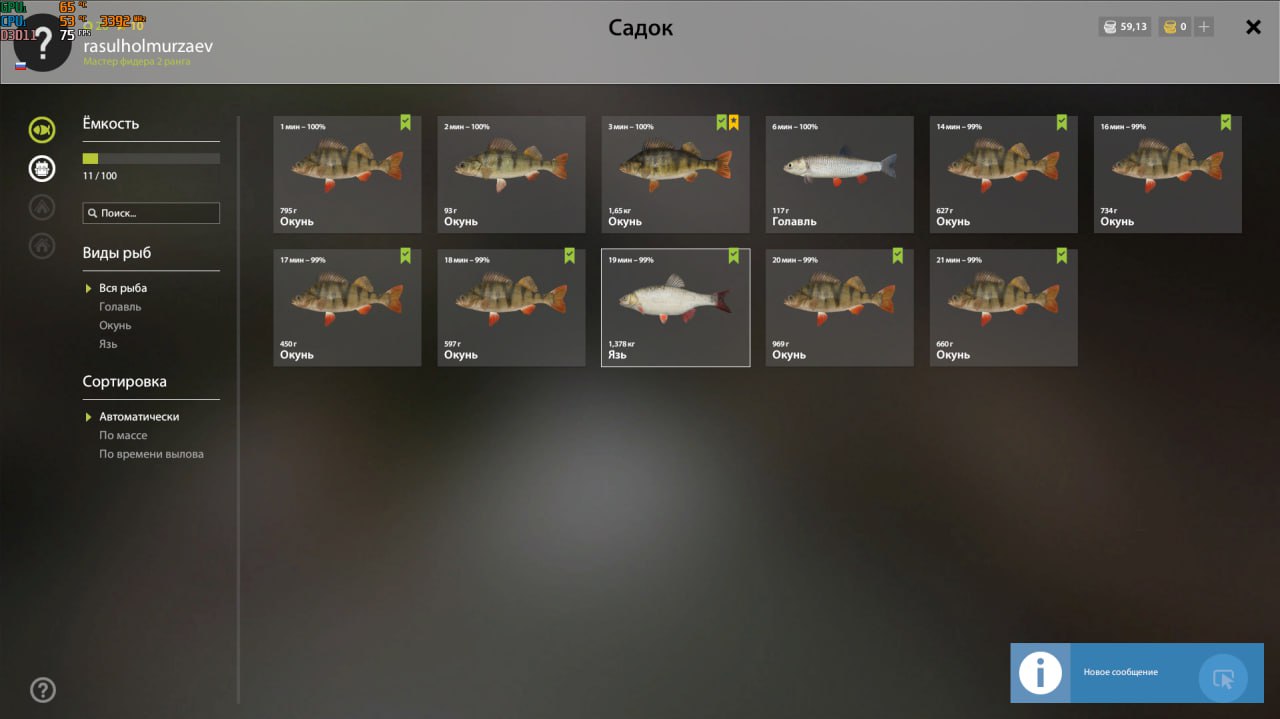Click the silver coins balance icon
1280x719 pixels.
click(1109, 27)
